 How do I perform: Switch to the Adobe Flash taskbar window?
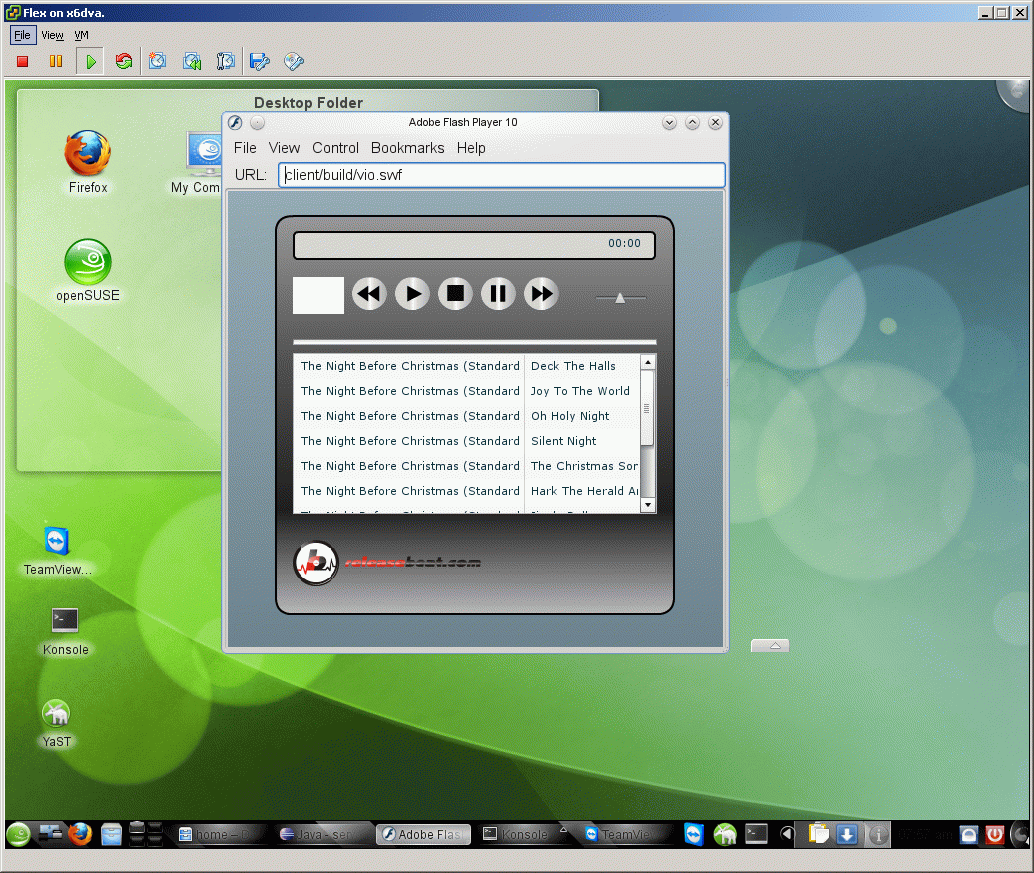pos(423,835)
